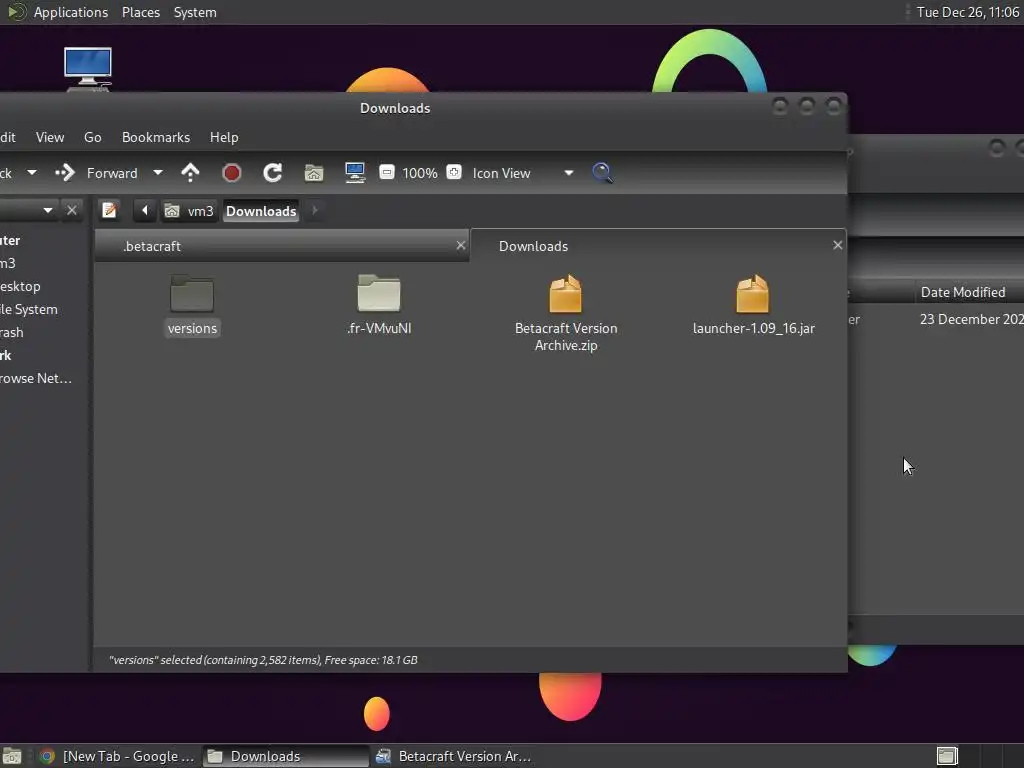The image size is (1024, 768).
Task: Click the Forward navigation arrow icon
Action: click(x=65, y=173)
